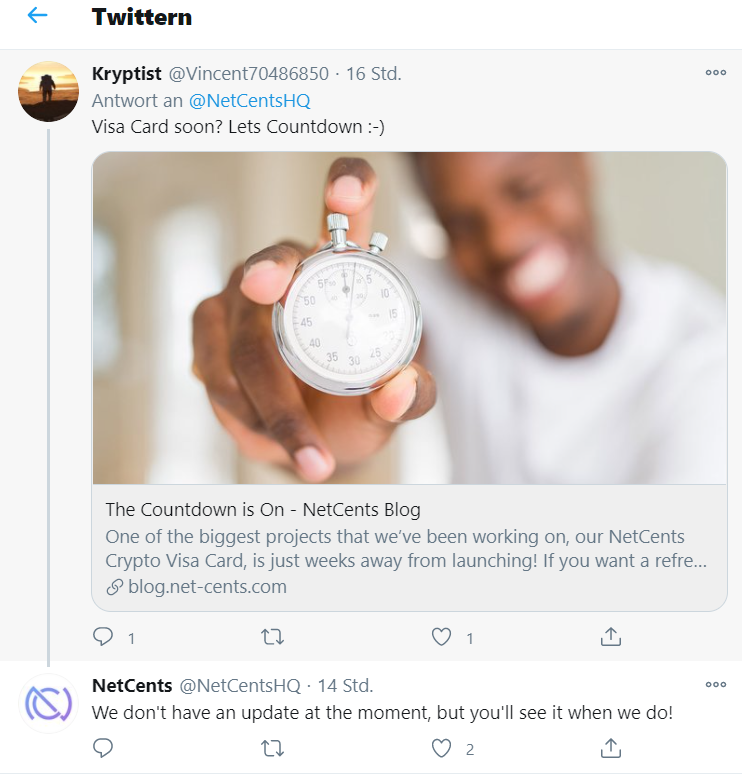Like Kryptist's tweet with the heart icon
Screen dimensions: 742x782
click(441, 637)
